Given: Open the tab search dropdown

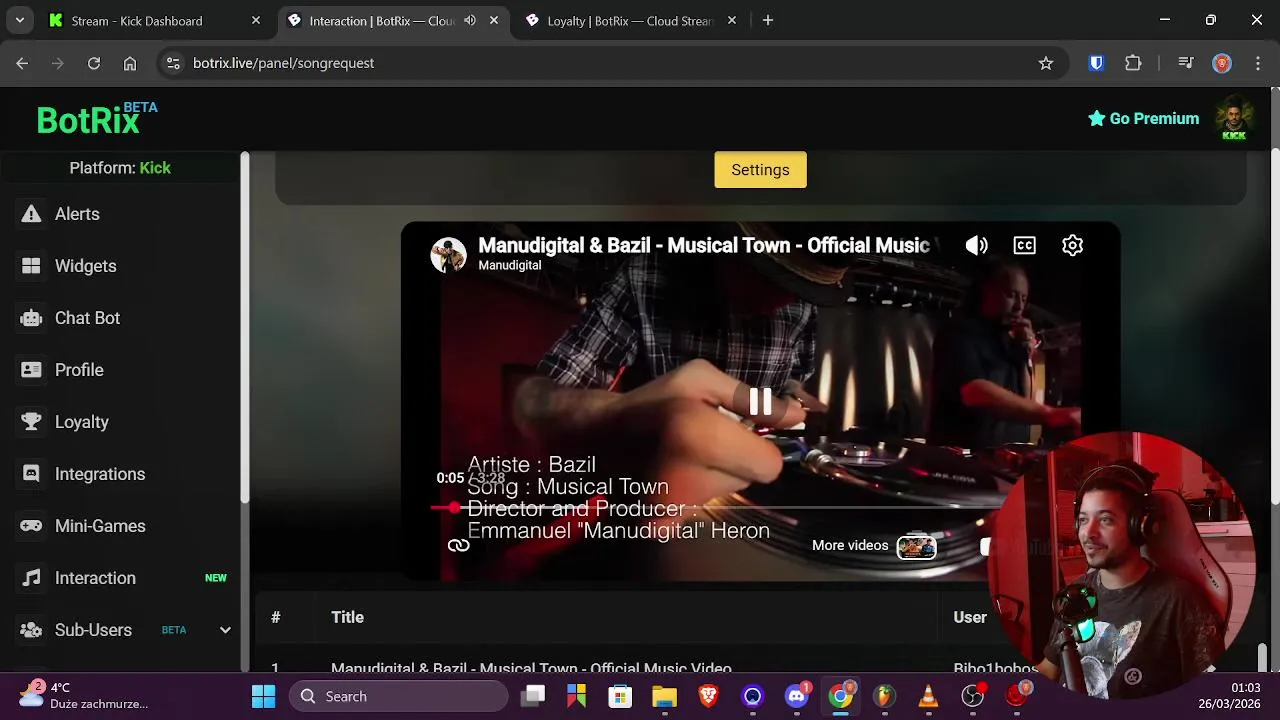Looking at the screenshot, I should 20,20.
